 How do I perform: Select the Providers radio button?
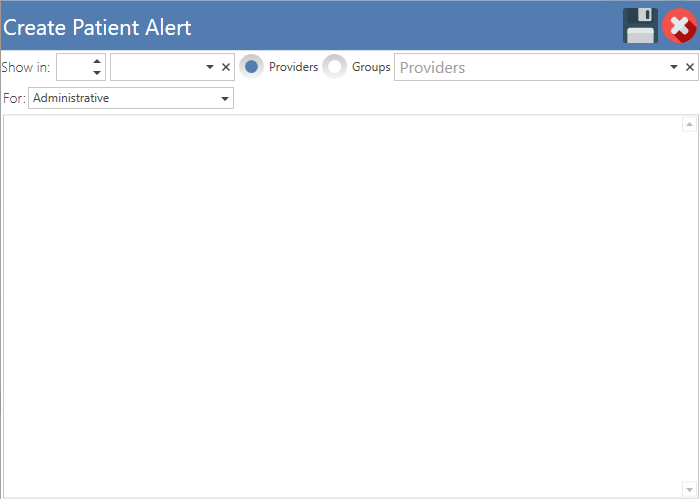point(251,67)
